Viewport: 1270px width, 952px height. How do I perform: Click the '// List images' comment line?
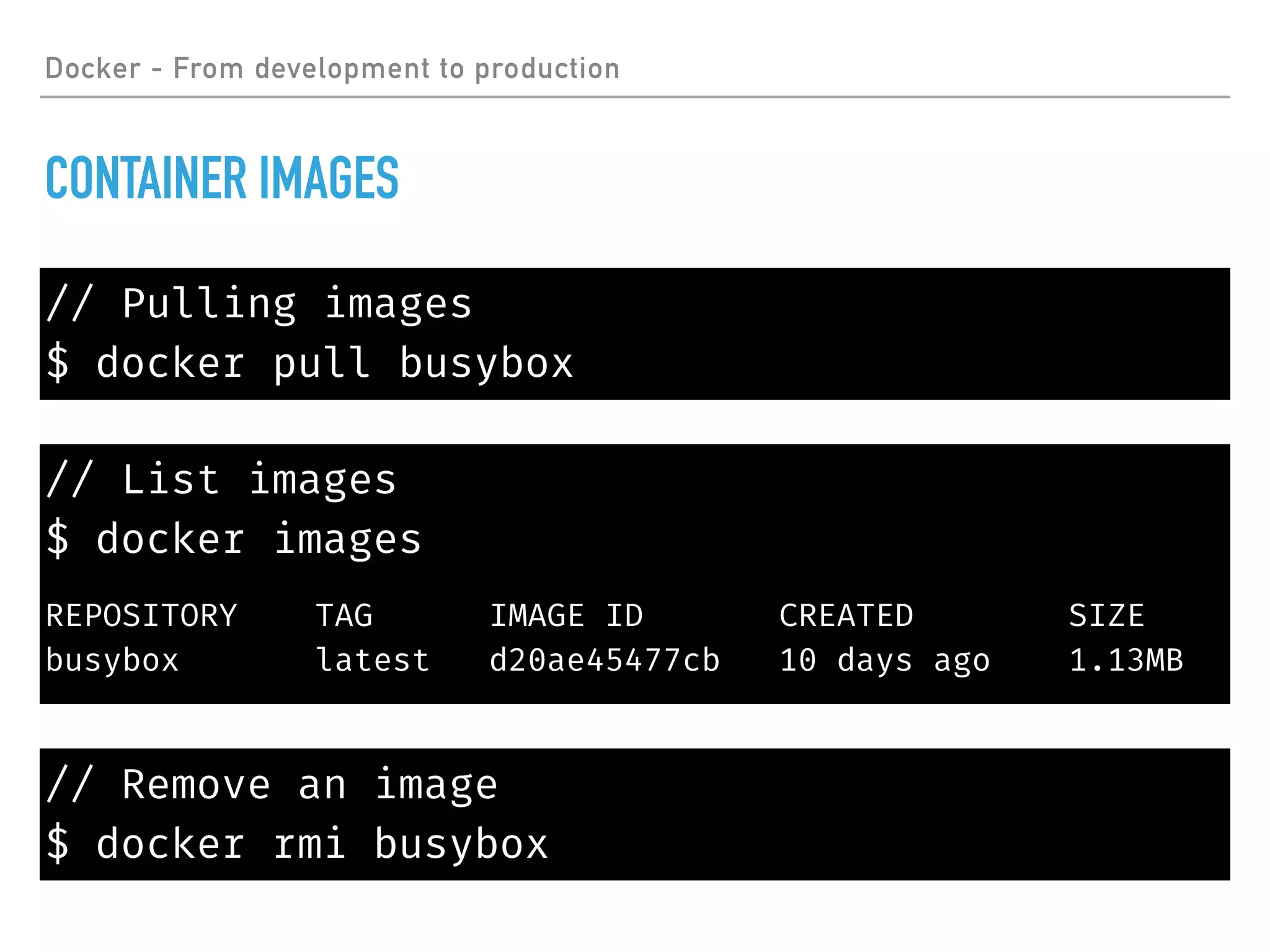221,480
